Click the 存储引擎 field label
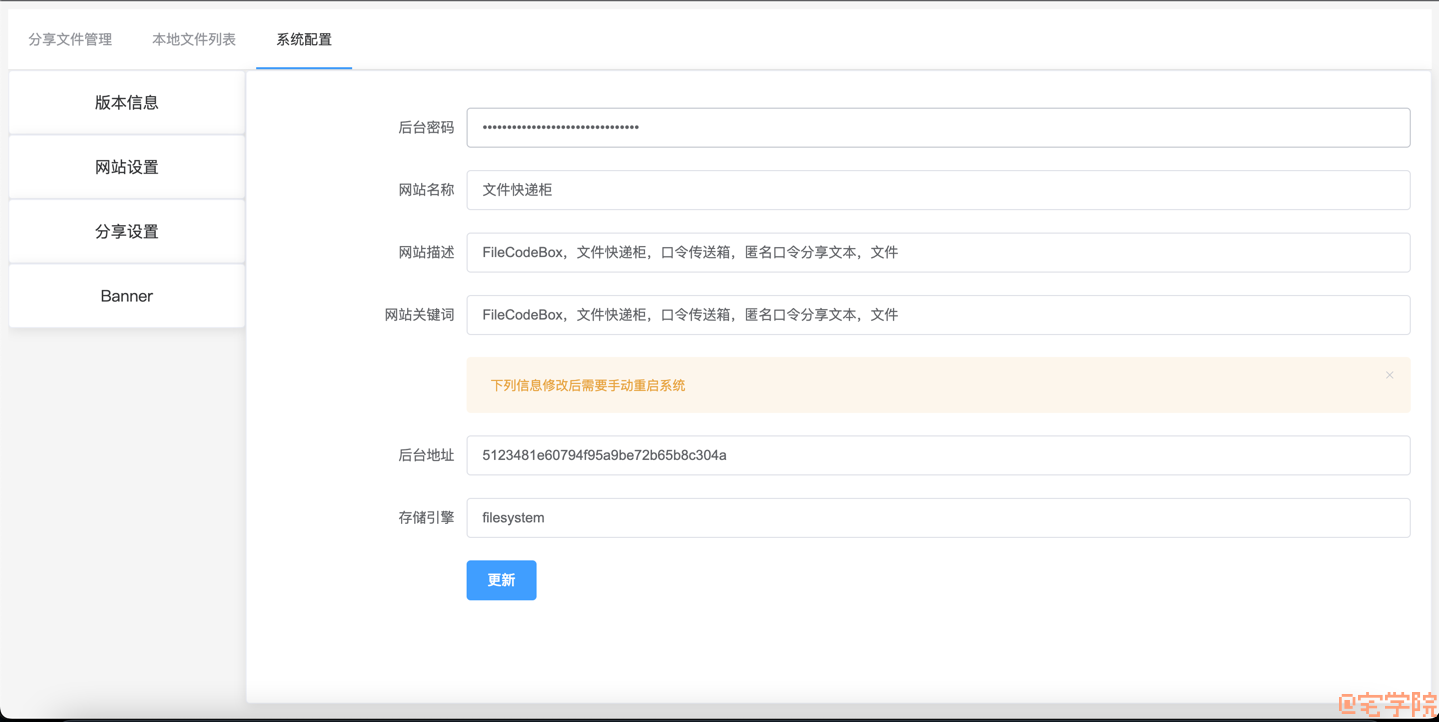1439x722 pixels. coord(426,518)
